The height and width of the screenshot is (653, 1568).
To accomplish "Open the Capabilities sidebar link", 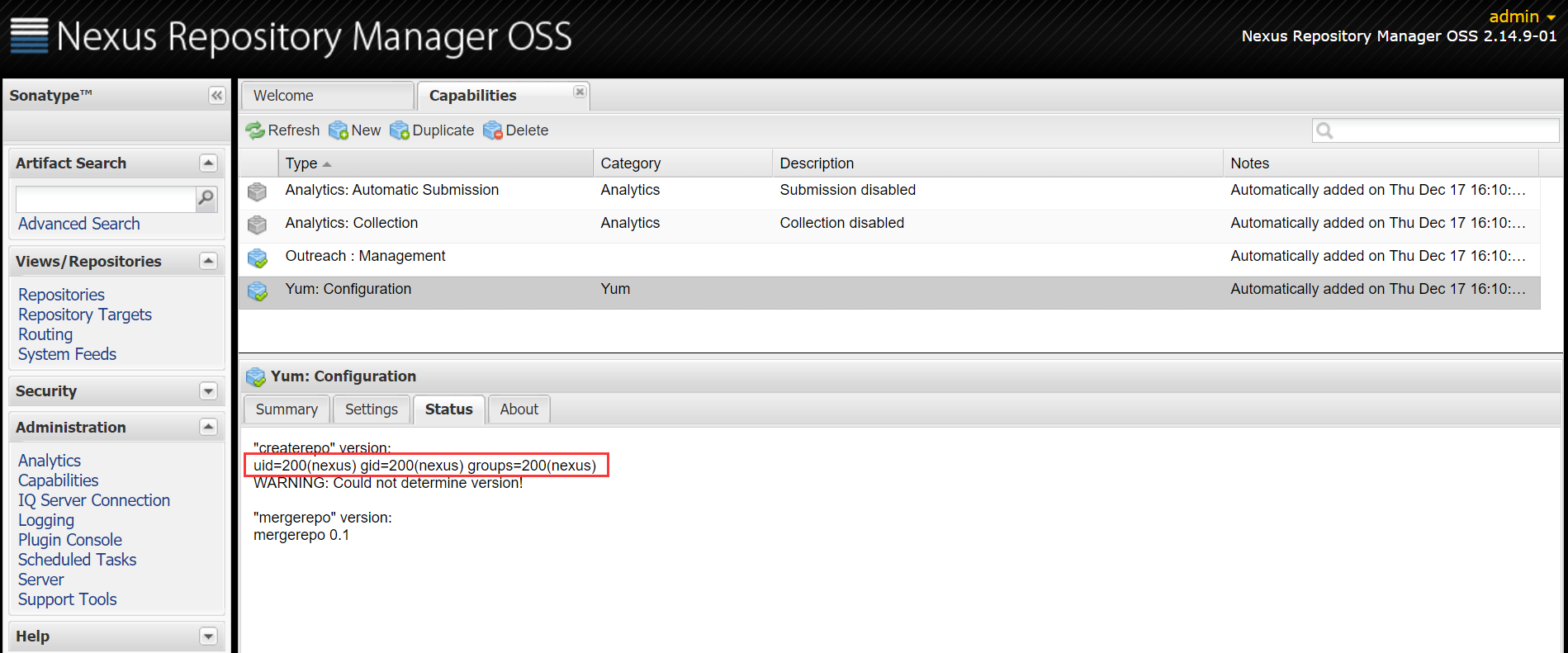I will coord(58,480).
